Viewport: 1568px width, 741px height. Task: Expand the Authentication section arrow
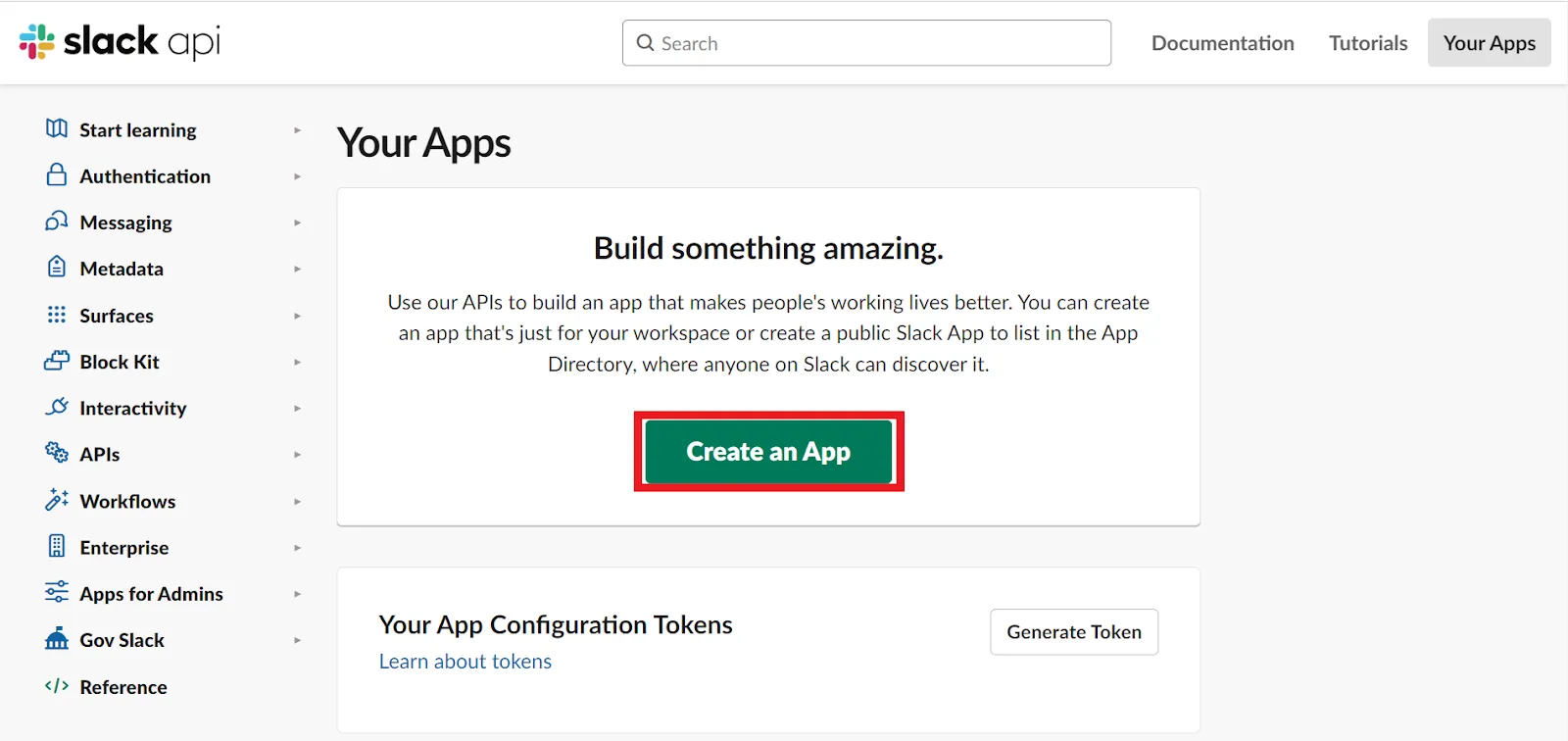point(297,176)
